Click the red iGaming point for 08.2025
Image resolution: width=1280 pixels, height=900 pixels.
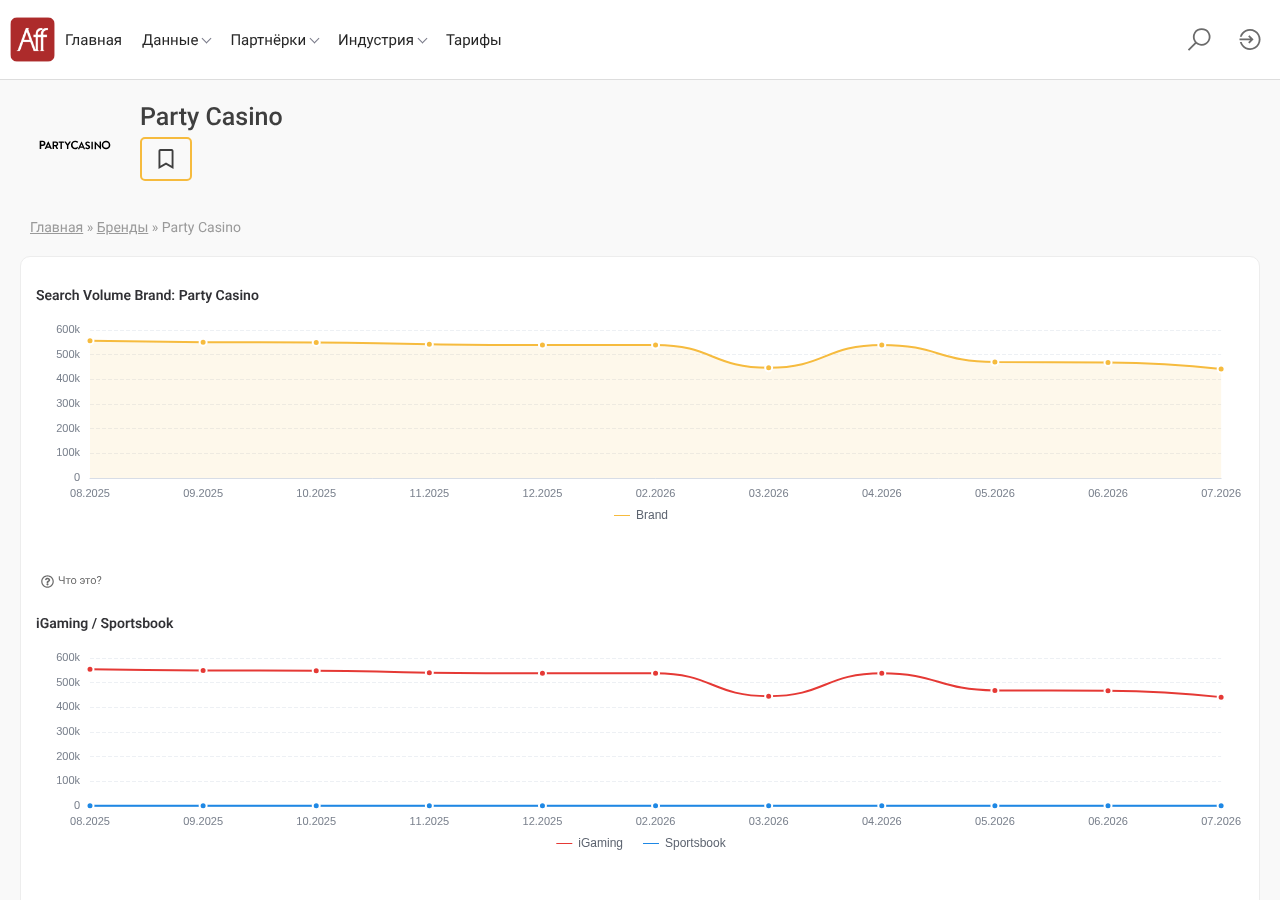click(x=90, y=669)
